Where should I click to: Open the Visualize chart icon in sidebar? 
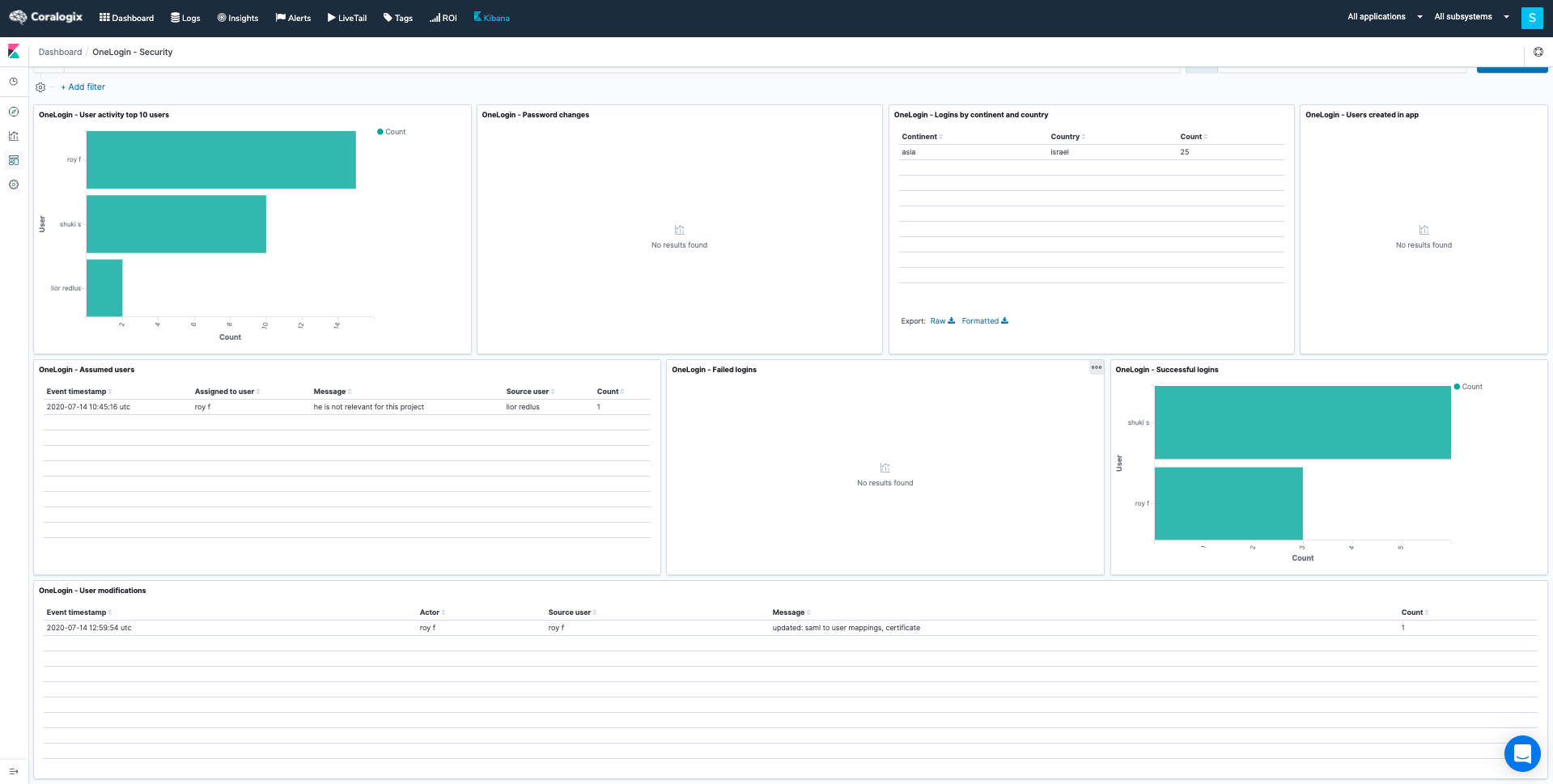point(14,136)
